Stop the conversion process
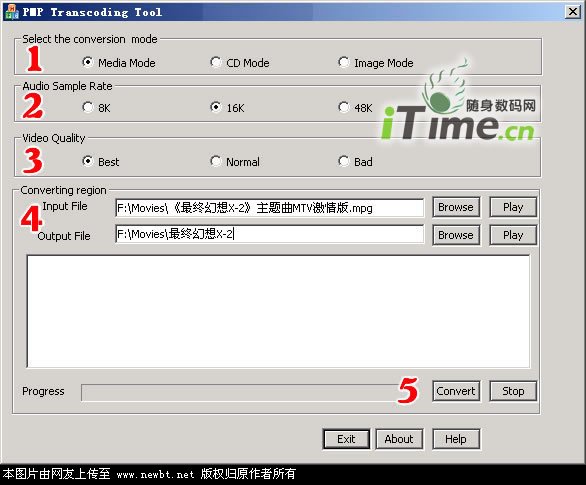 pos(513,391)
